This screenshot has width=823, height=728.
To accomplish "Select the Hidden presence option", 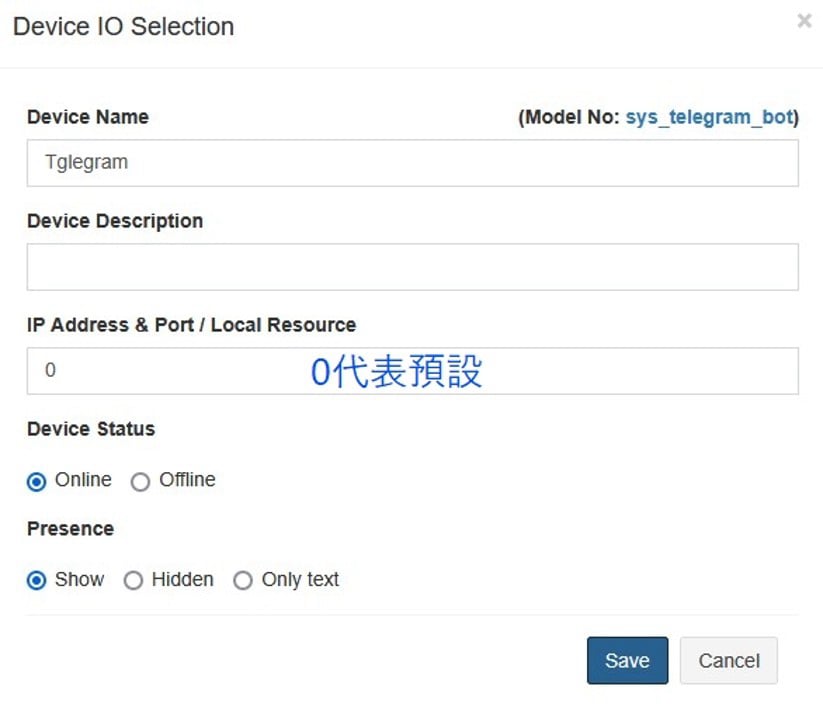I will 133,581.
